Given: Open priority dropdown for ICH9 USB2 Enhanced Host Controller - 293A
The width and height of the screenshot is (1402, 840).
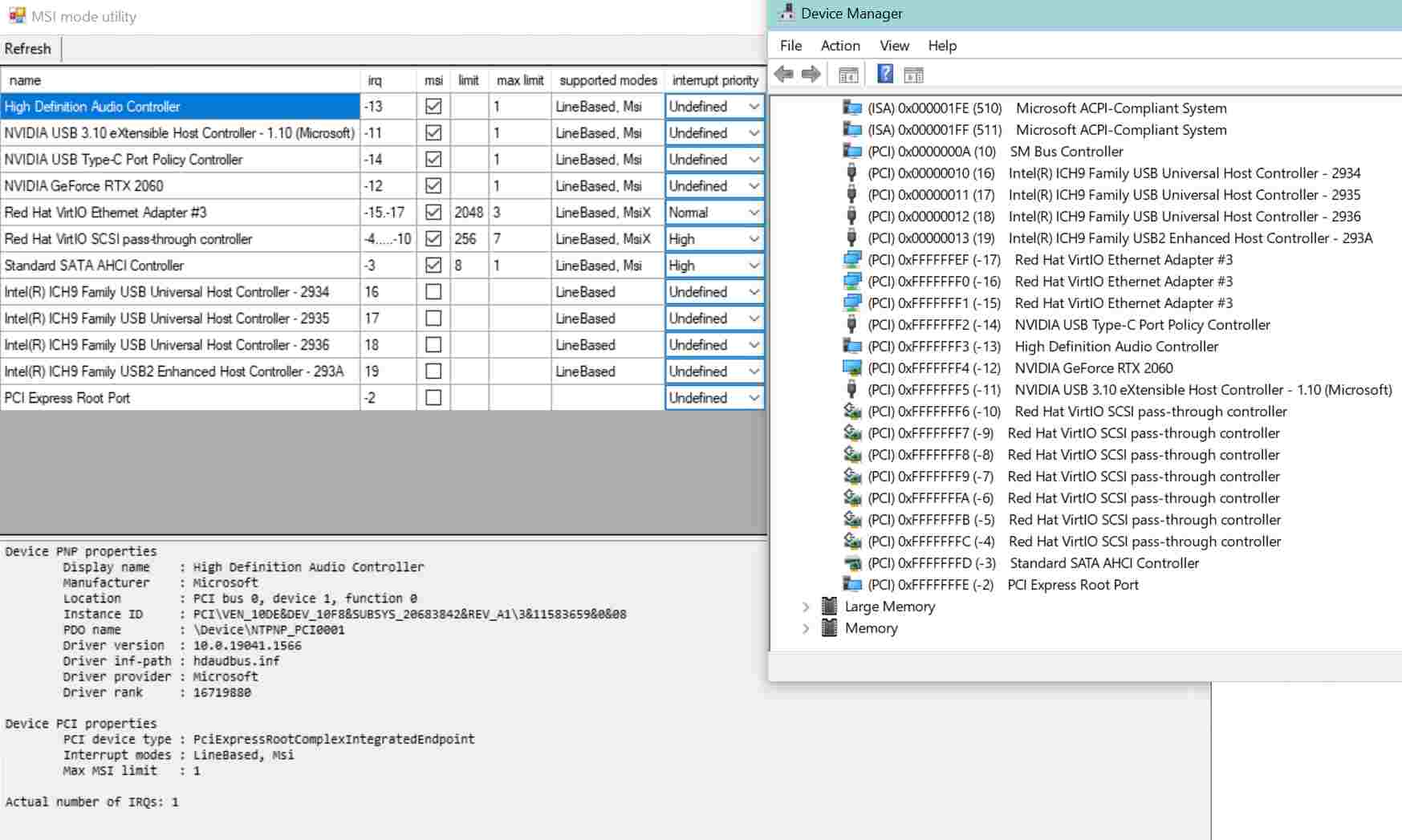Looking at the screenshot, I should click(x=714, y=371).
